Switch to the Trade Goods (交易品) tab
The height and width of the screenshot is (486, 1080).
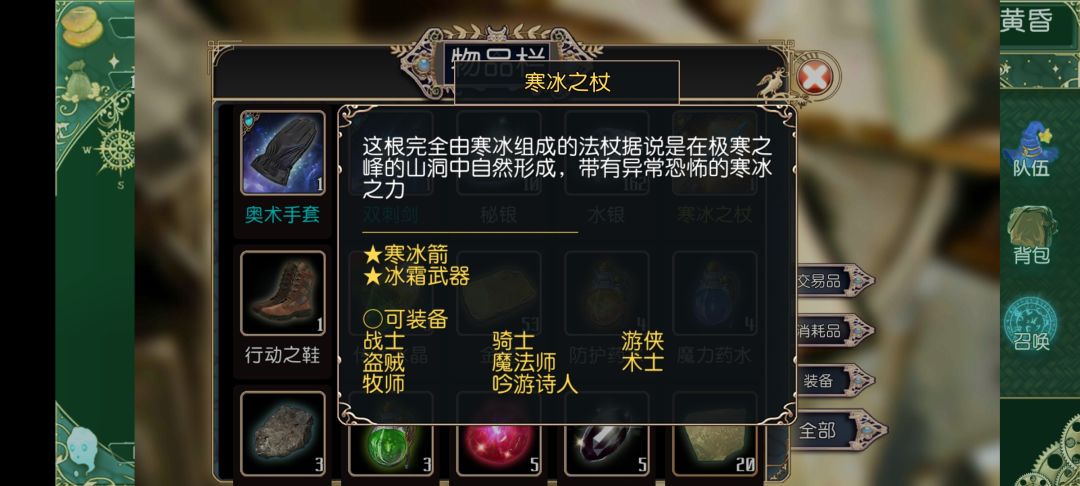pyautogui.click(x=831, y=281)
